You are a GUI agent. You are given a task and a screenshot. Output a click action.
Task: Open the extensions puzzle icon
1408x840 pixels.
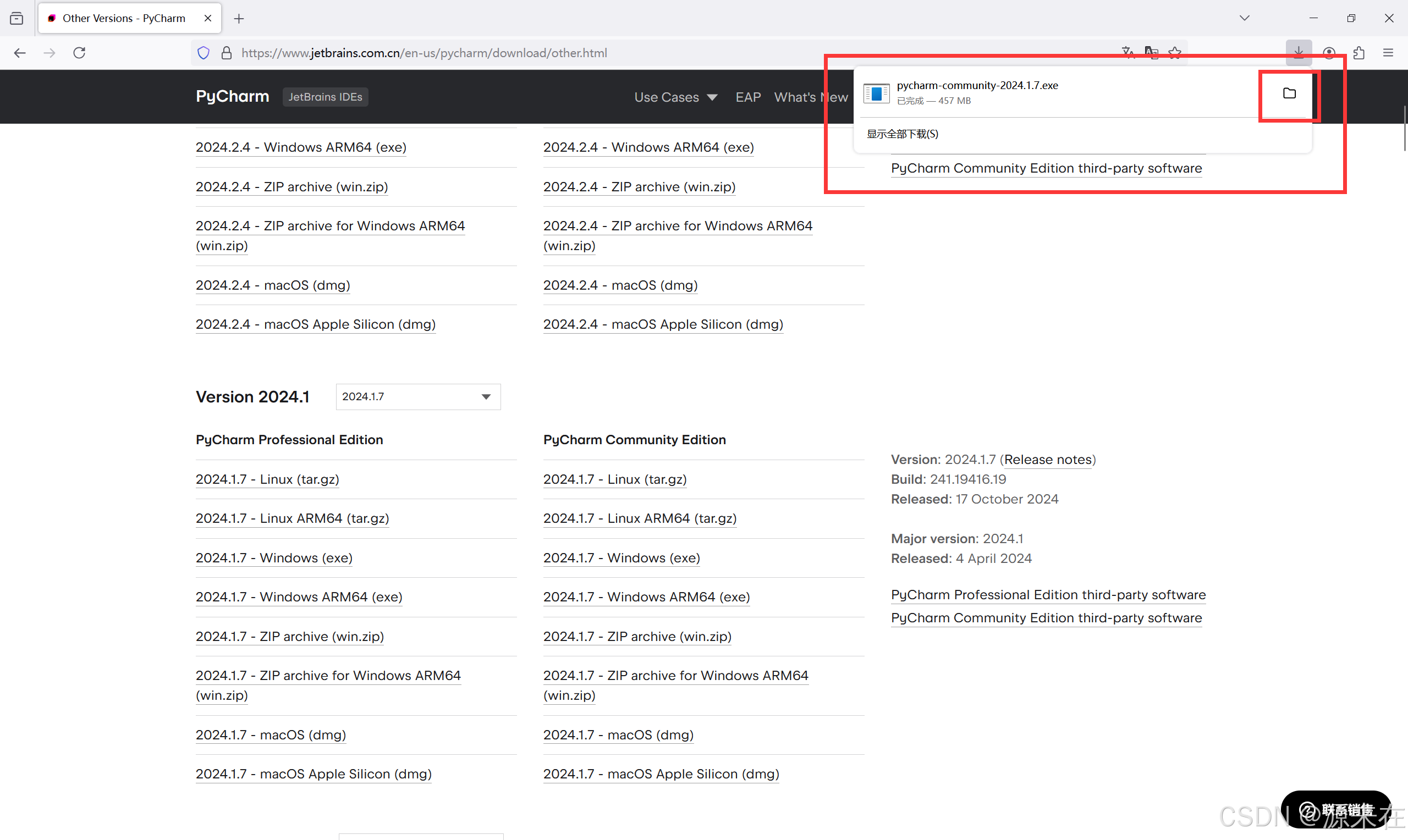coord(1358,53)
